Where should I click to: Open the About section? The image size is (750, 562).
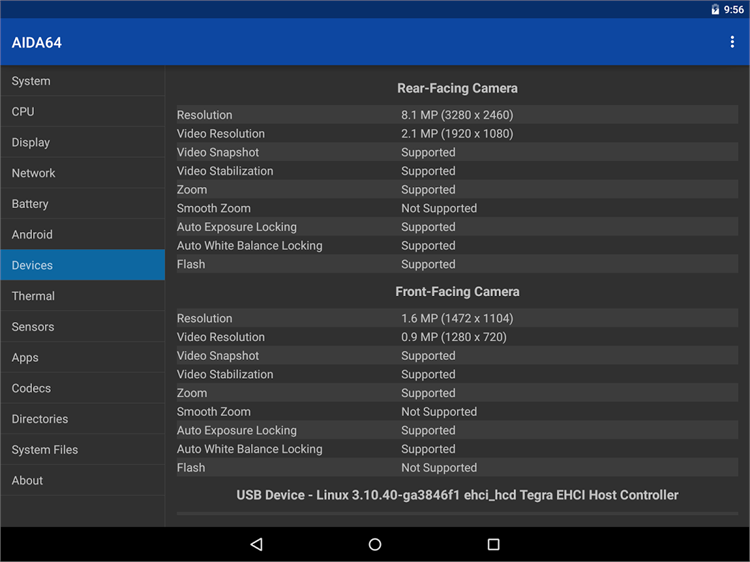[x=83, y=480]
